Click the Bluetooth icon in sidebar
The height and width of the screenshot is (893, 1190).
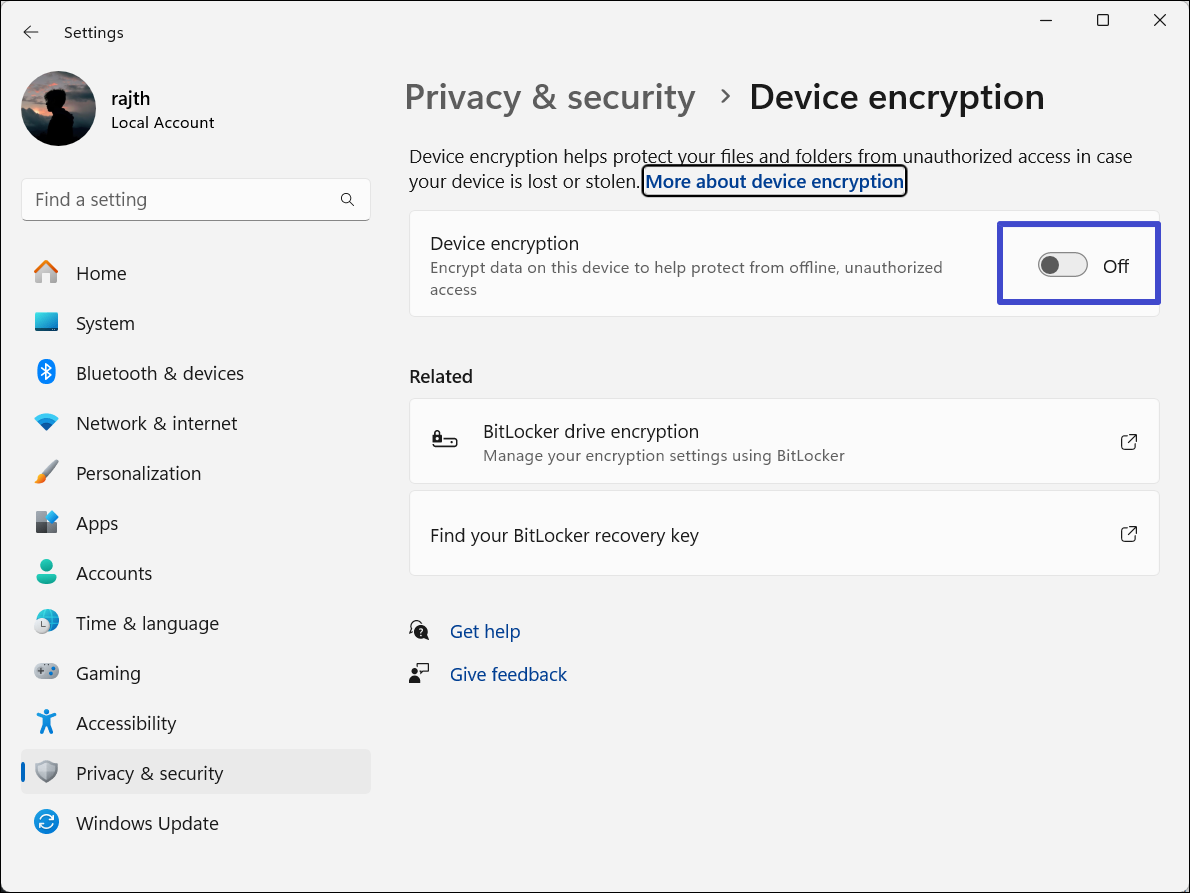46,373
